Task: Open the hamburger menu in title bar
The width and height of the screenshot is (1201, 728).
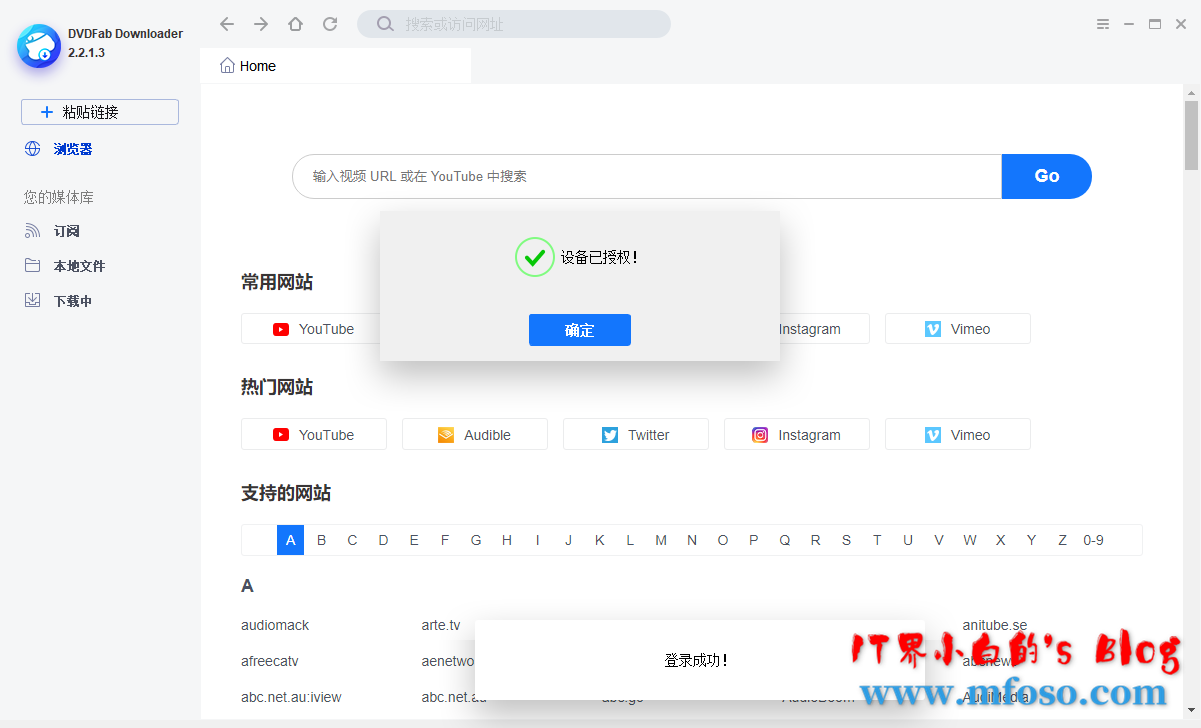Action: click(x=1103, y=24)
